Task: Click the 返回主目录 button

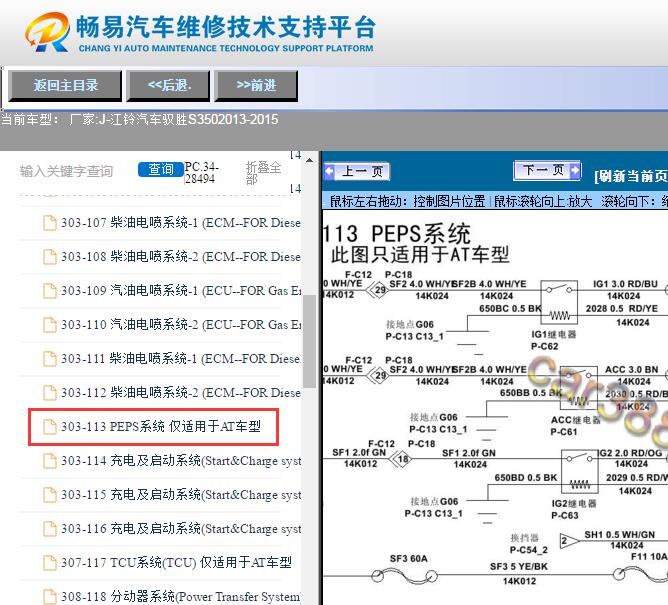Action: (65, 86)
